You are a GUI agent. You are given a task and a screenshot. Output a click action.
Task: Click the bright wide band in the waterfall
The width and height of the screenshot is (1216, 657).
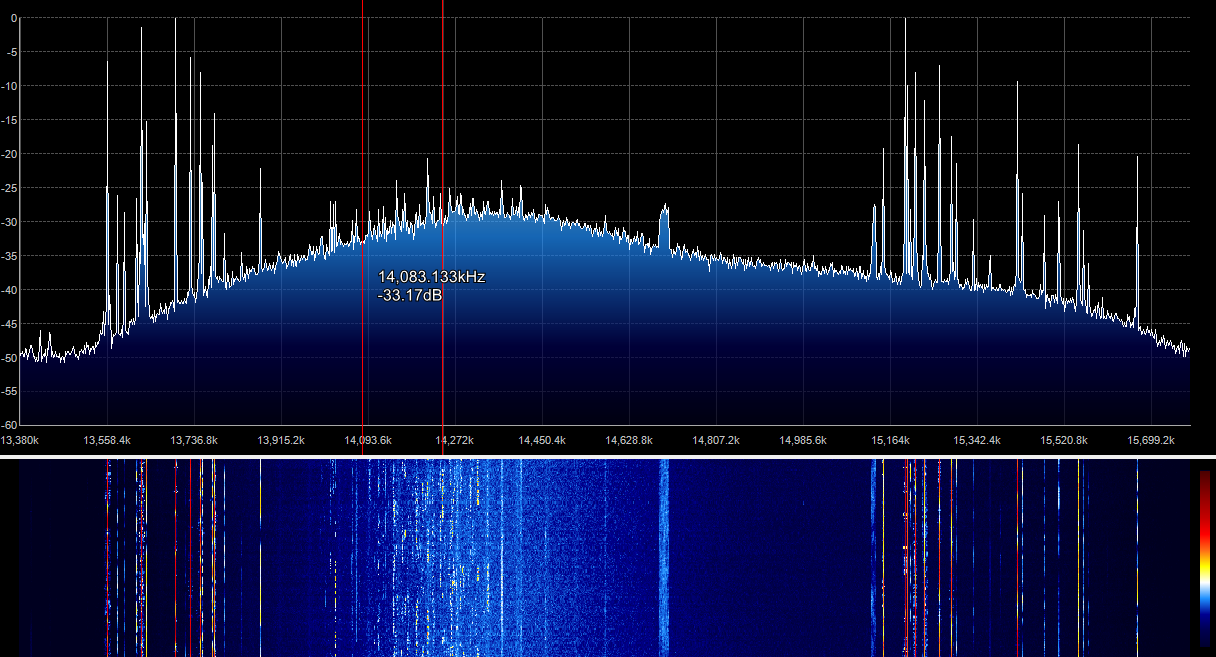click(x=663, y=560)
